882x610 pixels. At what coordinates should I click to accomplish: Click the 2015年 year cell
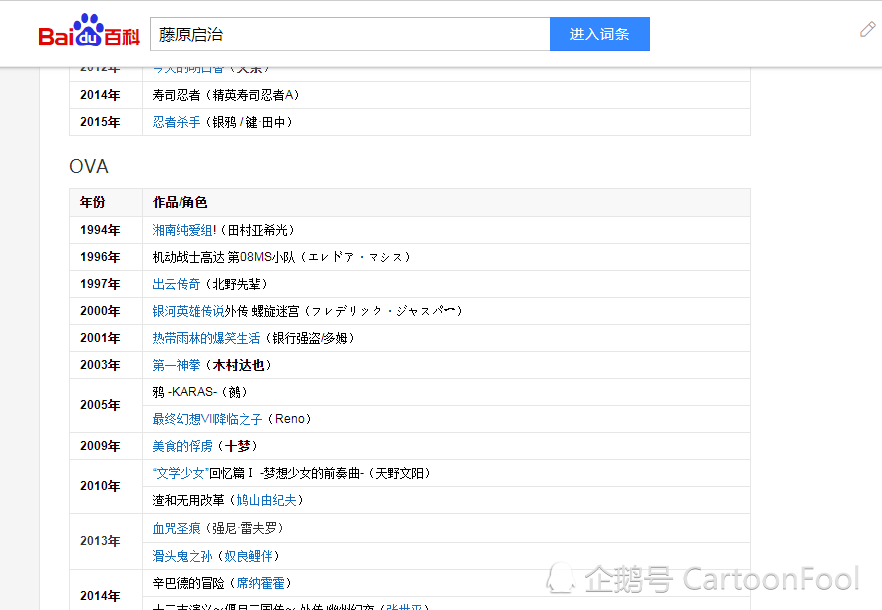[x=106, y=122]
